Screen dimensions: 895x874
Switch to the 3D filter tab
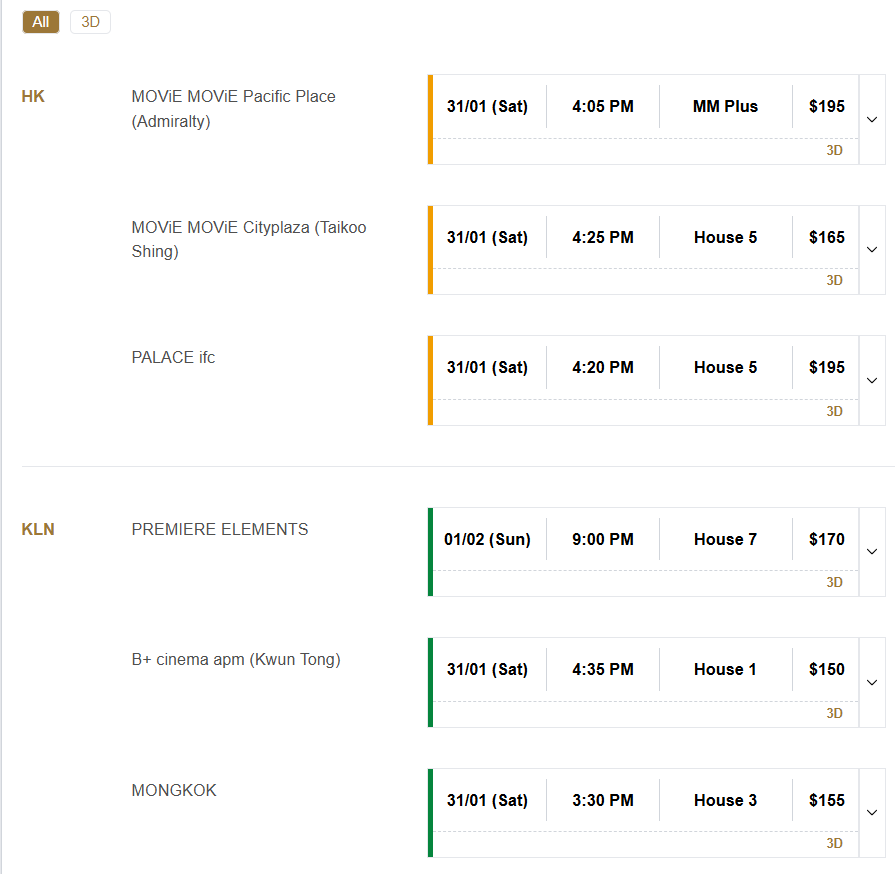90,22
